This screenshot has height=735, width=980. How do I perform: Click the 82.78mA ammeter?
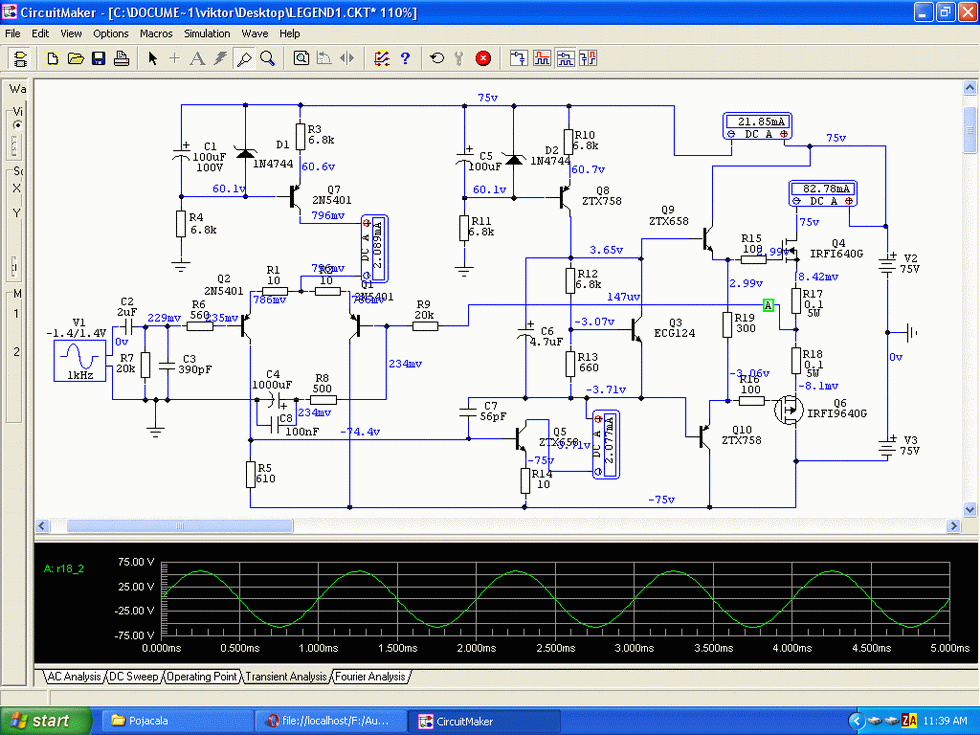pyautogui.click(x=822, y=194)
